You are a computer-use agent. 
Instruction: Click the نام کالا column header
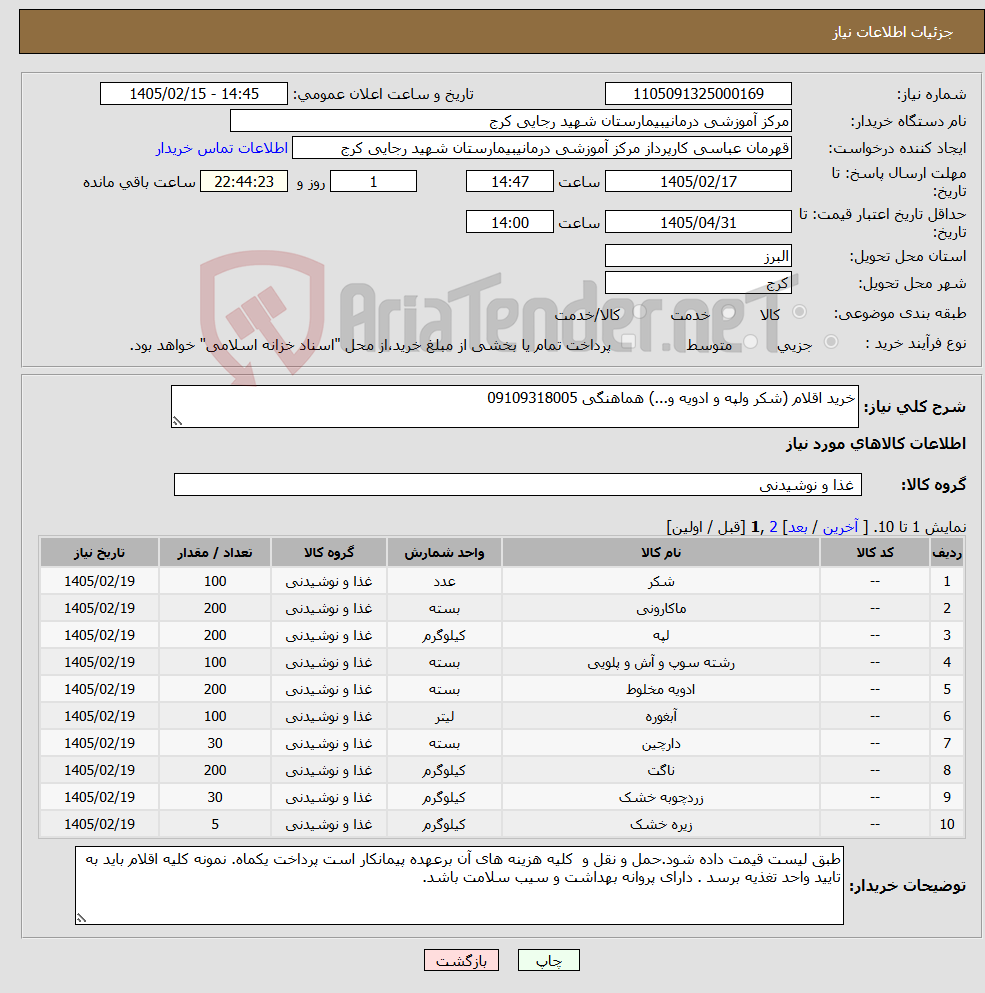pyautogui.click(x=661, y=552)
